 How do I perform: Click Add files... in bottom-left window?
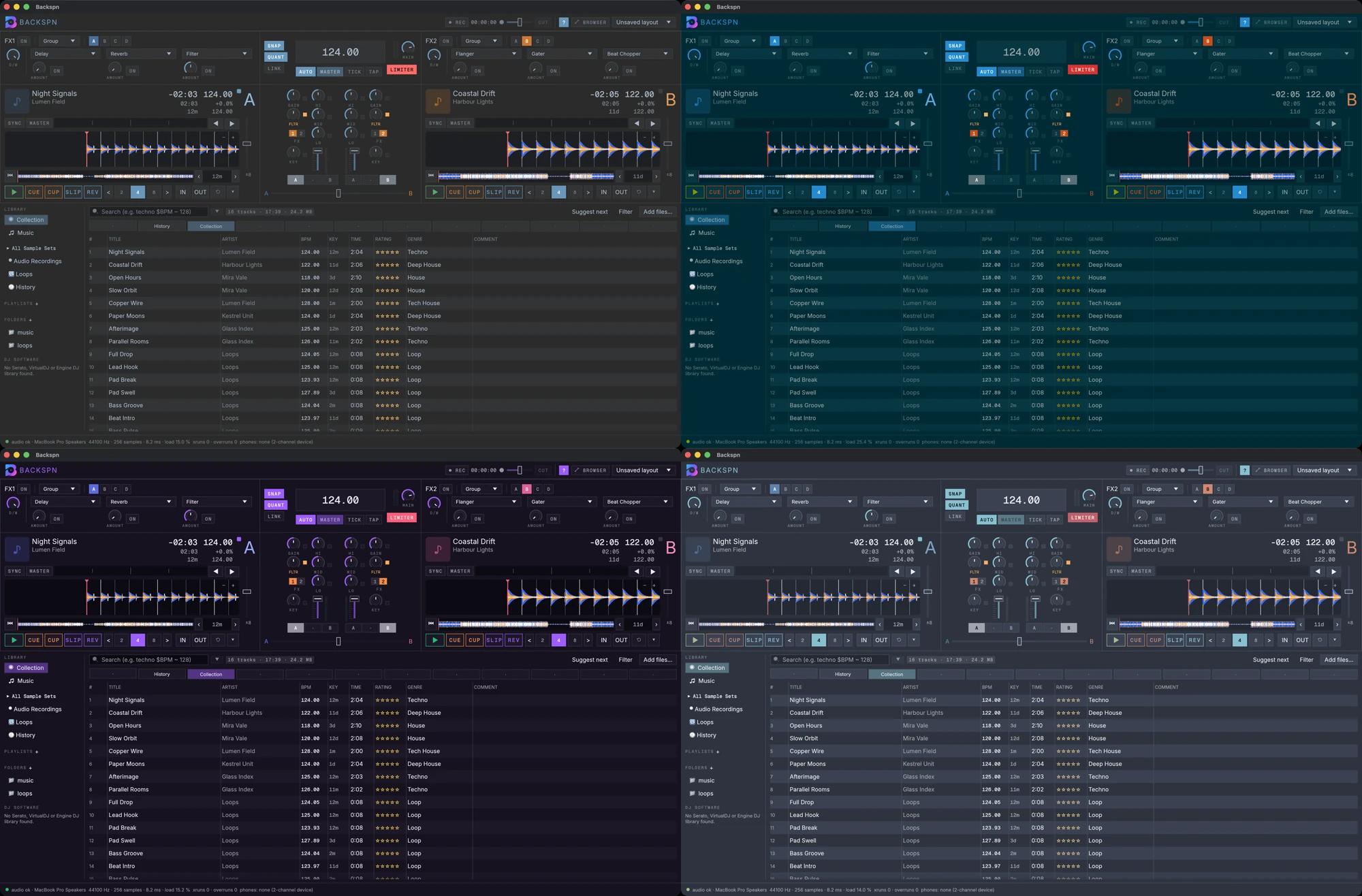tap(658, 660)
